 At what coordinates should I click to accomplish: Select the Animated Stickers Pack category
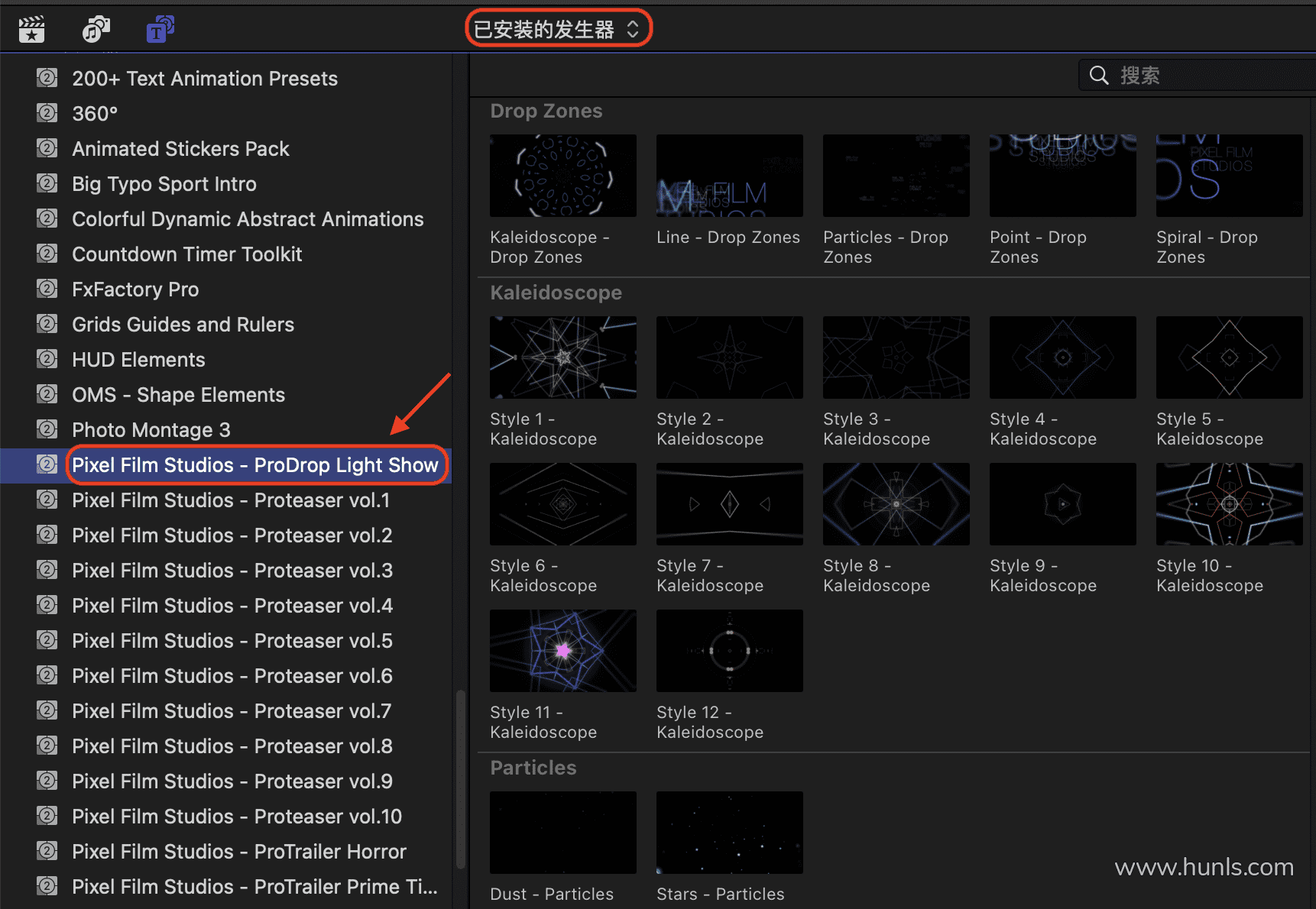[226, 149]
